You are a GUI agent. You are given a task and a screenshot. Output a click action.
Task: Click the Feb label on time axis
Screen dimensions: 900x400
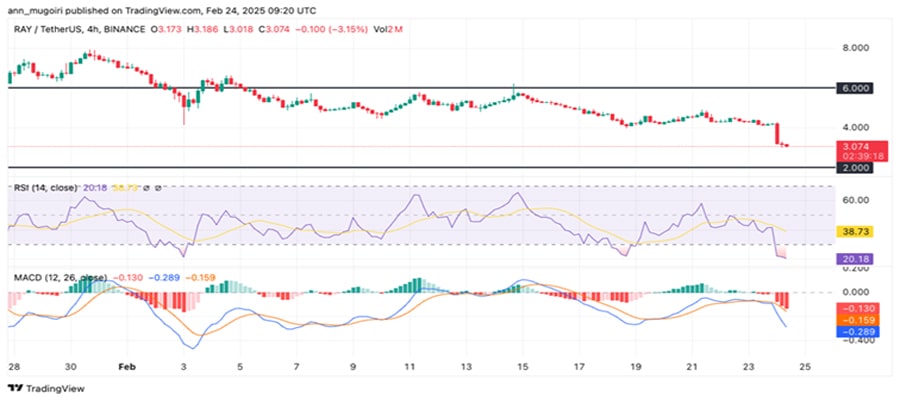click(x=125, y=367)
